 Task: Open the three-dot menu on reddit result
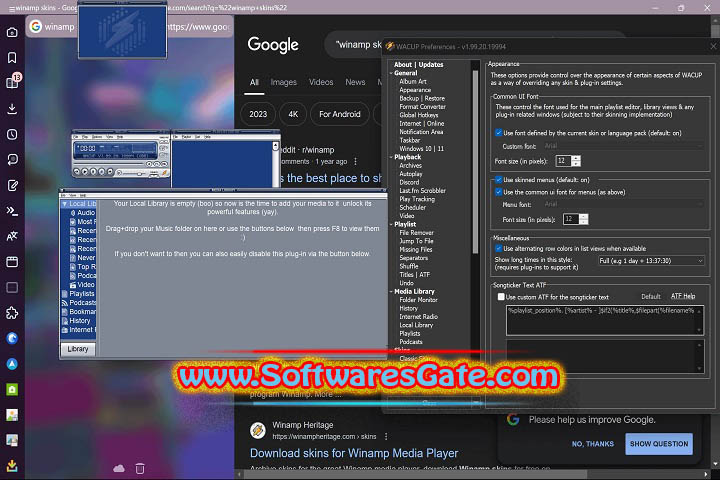(x=355, y=162)
